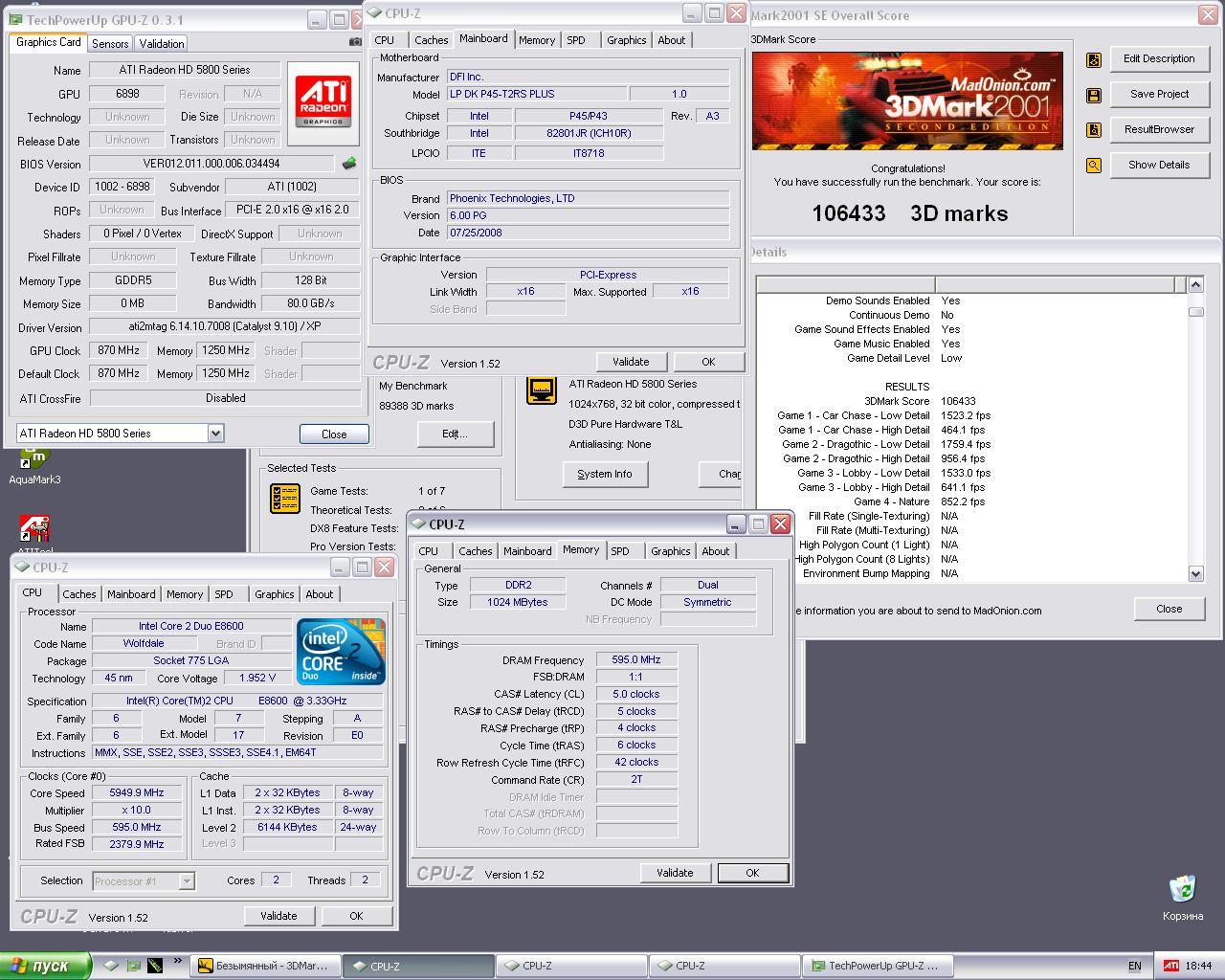The height and width of the screenshot is (980, 1225).
Task: Launch the green quick launch icon
Action: [x=134, y=966]
